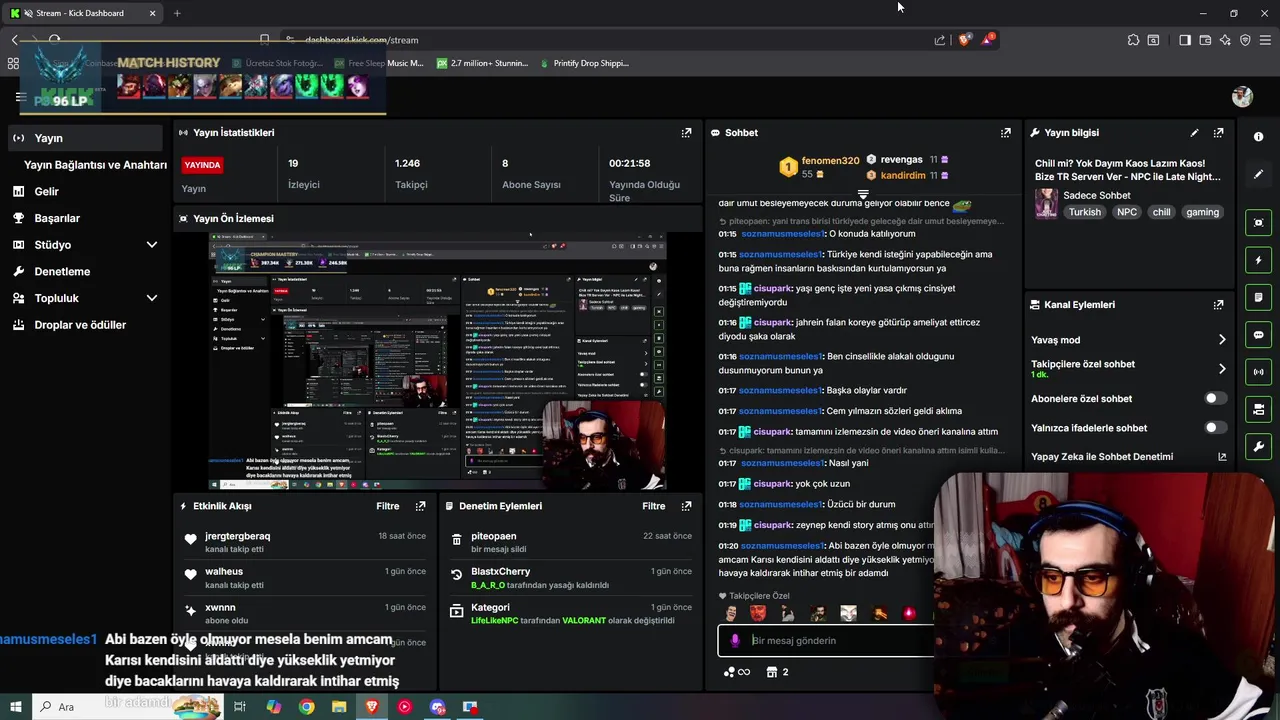
Task: Open browser extensions puzzle icon
Action: (x=1133, y=40)
